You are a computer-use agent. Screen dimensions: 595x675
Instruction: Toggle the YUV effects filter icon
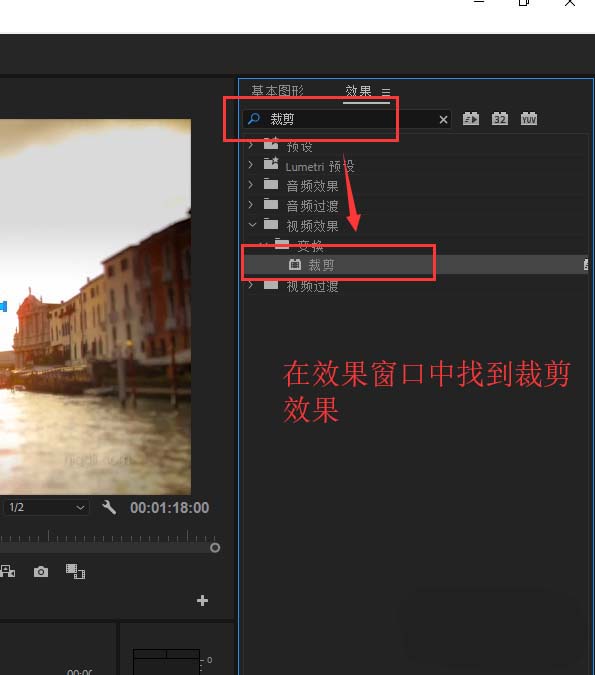529,119
